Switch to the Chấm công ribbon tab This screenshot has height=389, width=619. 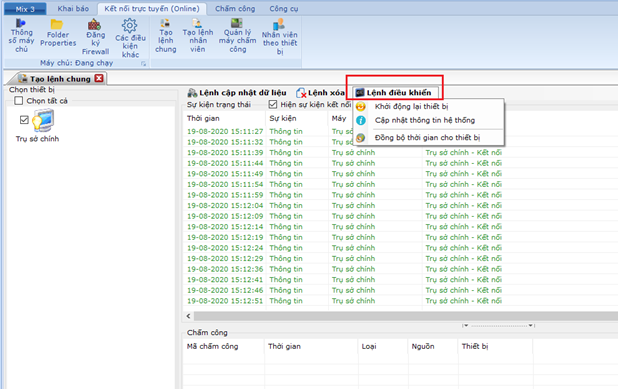tap(235, 8)
